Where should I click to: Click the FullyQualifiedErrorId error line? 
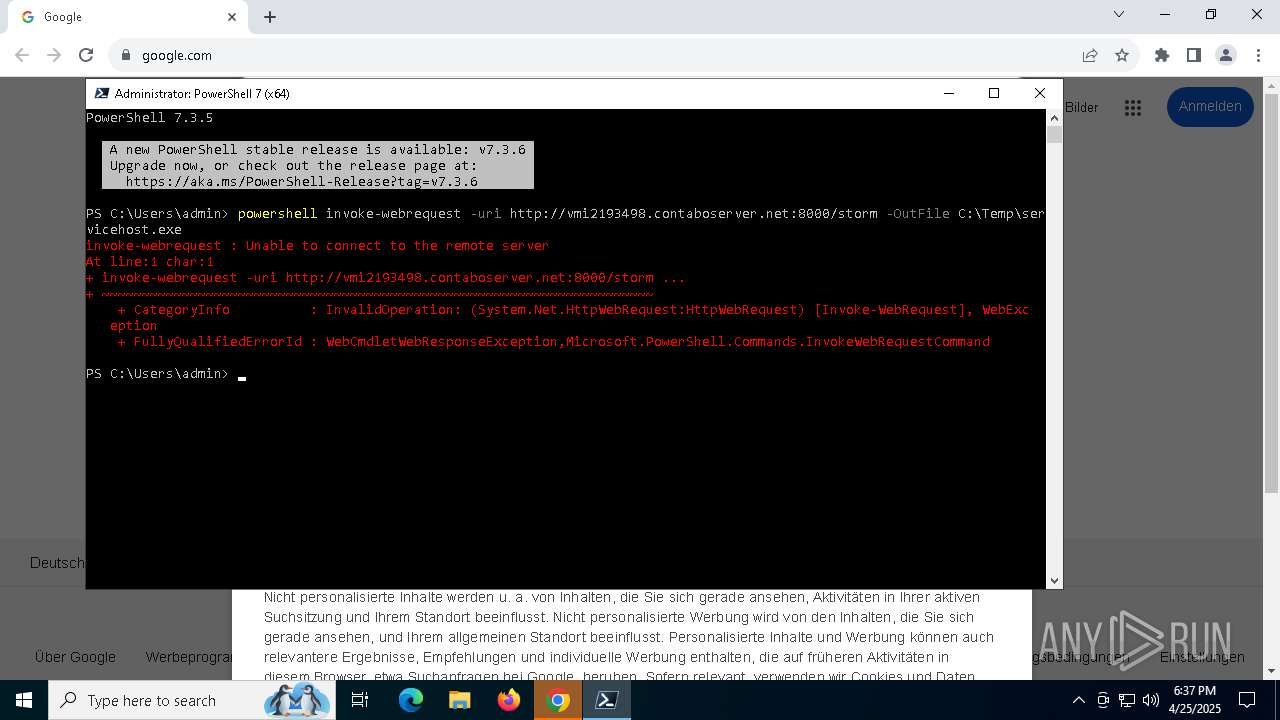(553, 342)
